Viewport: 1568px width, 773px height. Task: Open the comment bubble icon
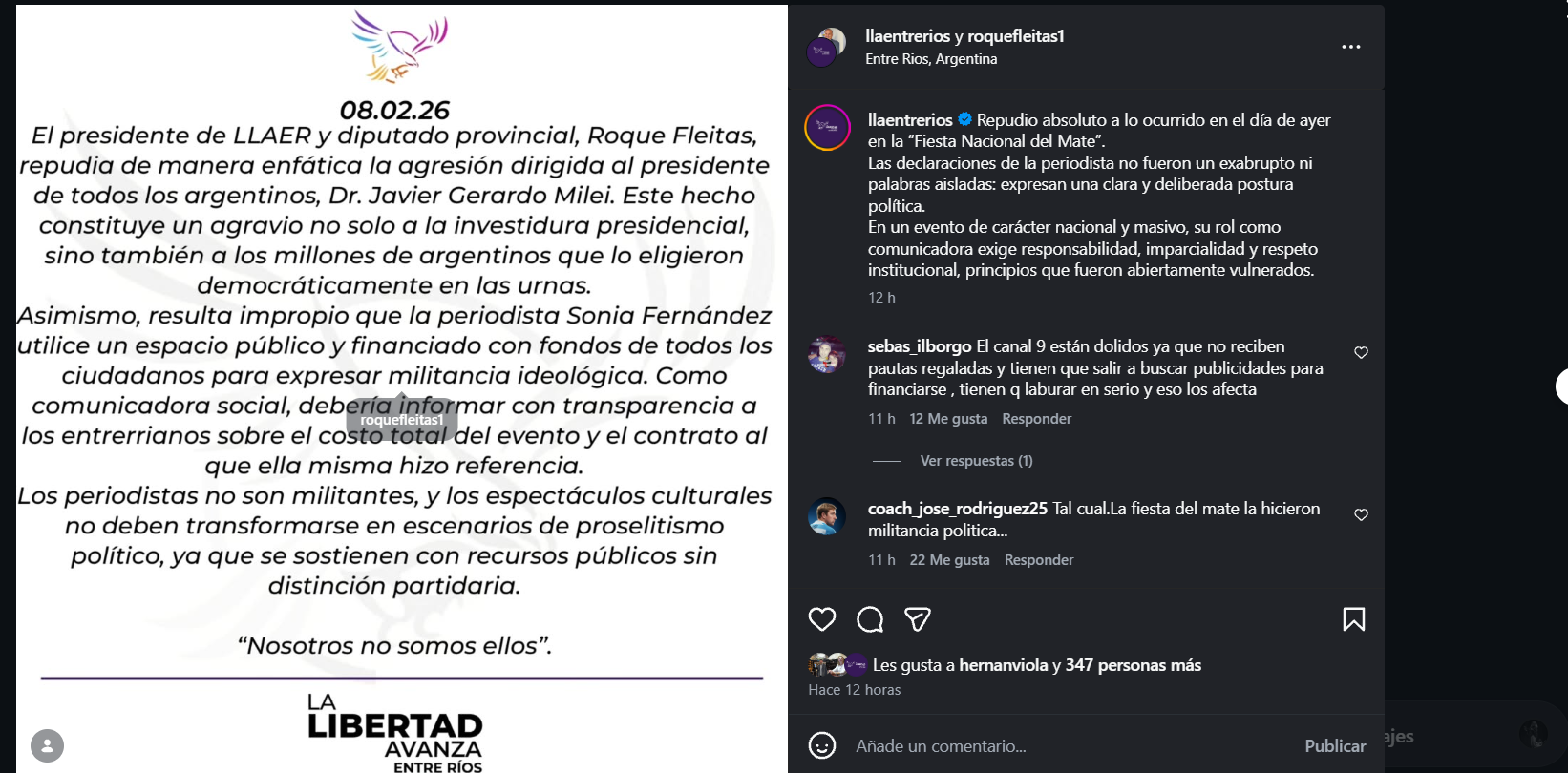click(870, 619)
